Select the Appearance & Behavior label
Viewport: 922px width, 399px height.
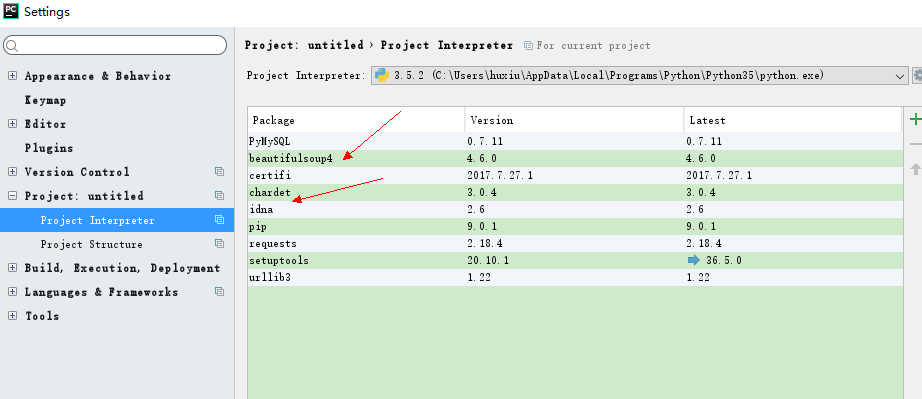pyautogui.click(x=98, y=76)
